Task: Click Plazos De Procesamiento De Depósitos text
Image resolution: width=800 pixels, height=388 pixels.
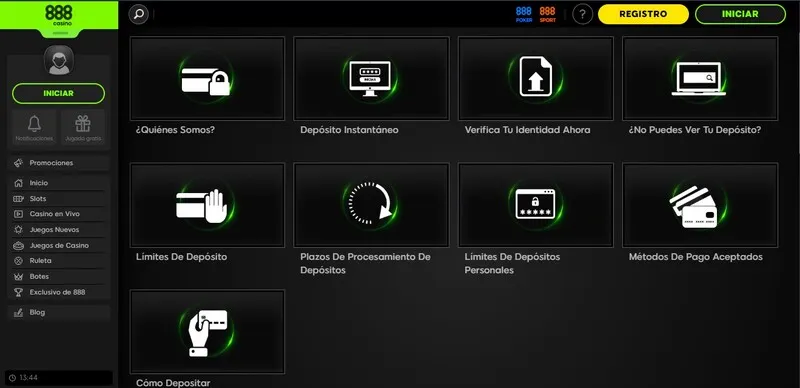Action: (x=365, y=263)
